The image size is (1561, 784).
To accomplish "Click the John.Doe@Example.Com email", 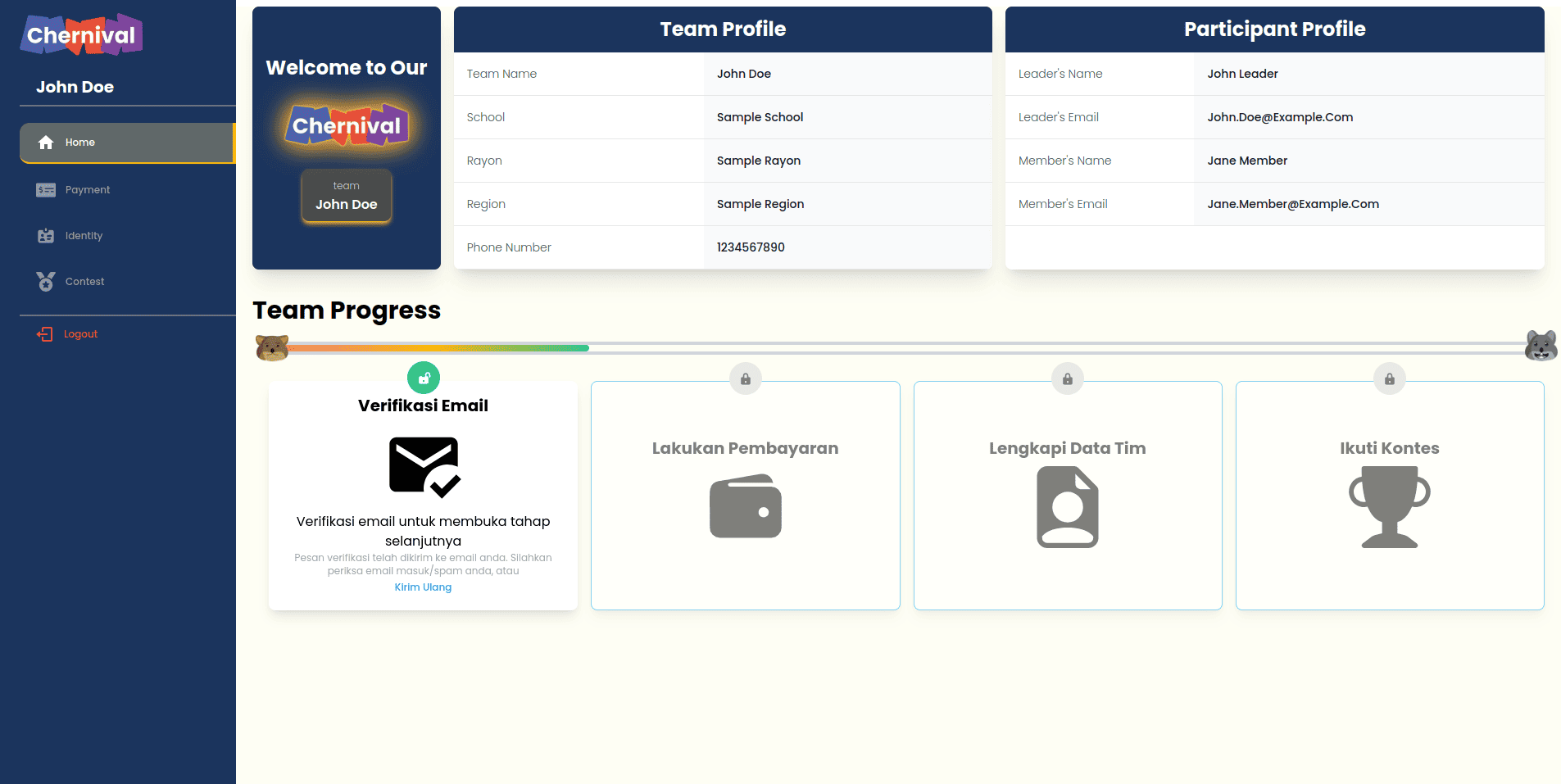I will click(1280, 117).
